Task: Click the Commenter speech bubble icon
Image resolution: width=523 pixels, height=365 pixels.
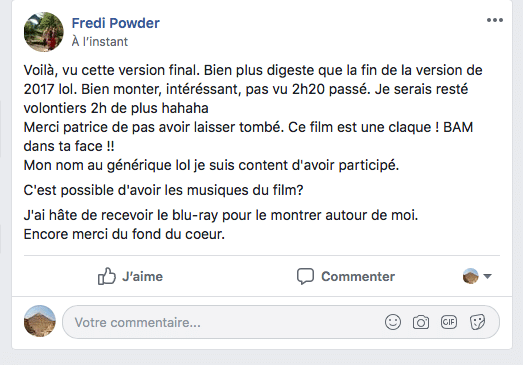Action: coord(305,276)
